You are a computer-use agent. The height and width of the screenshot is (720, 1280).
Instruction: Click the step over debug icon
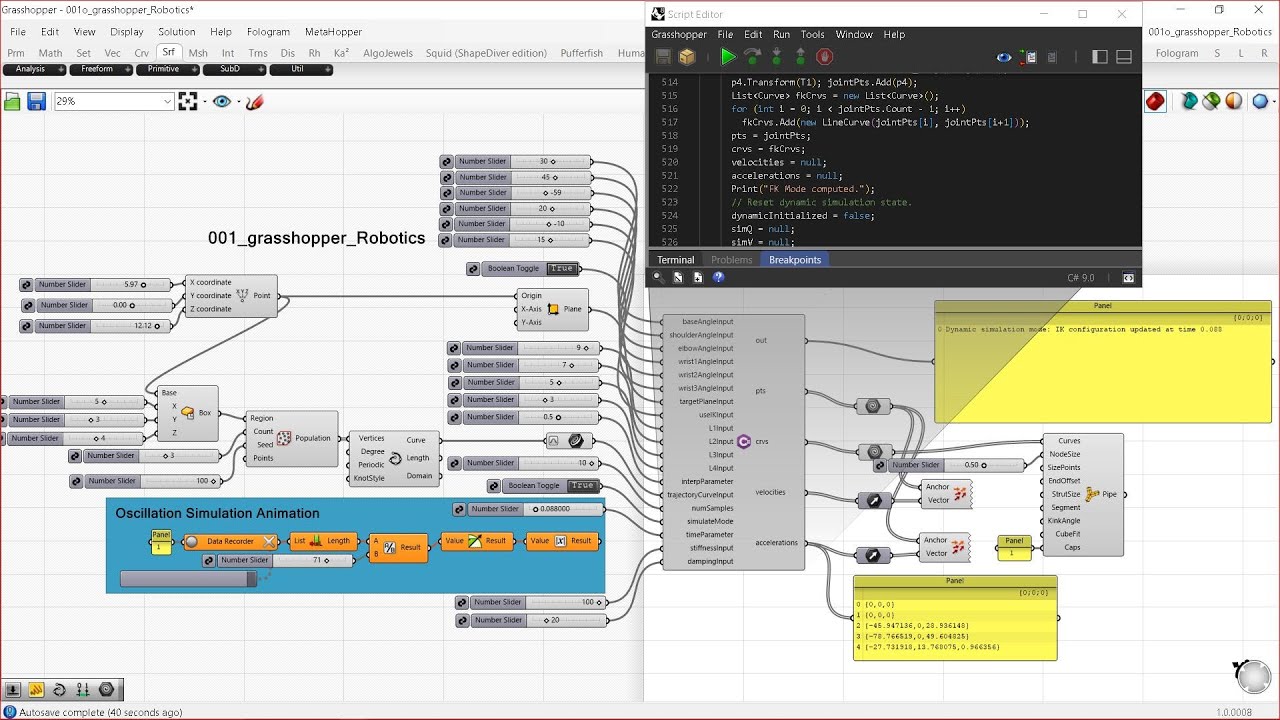(x=752, y=57)
